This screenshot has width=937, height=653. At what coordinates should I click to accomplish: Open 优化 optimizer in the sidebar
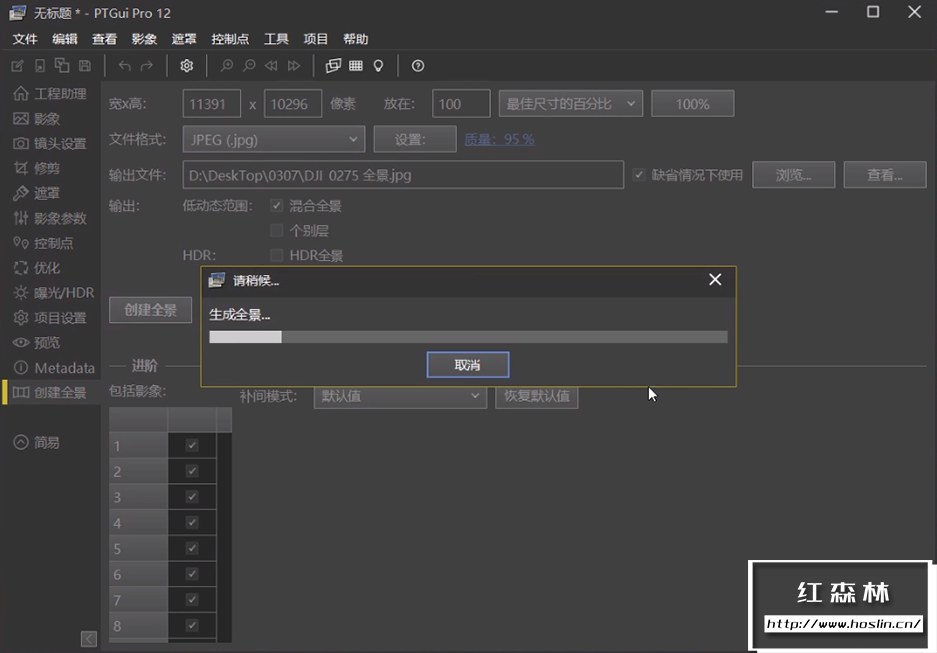click(37, 268)
